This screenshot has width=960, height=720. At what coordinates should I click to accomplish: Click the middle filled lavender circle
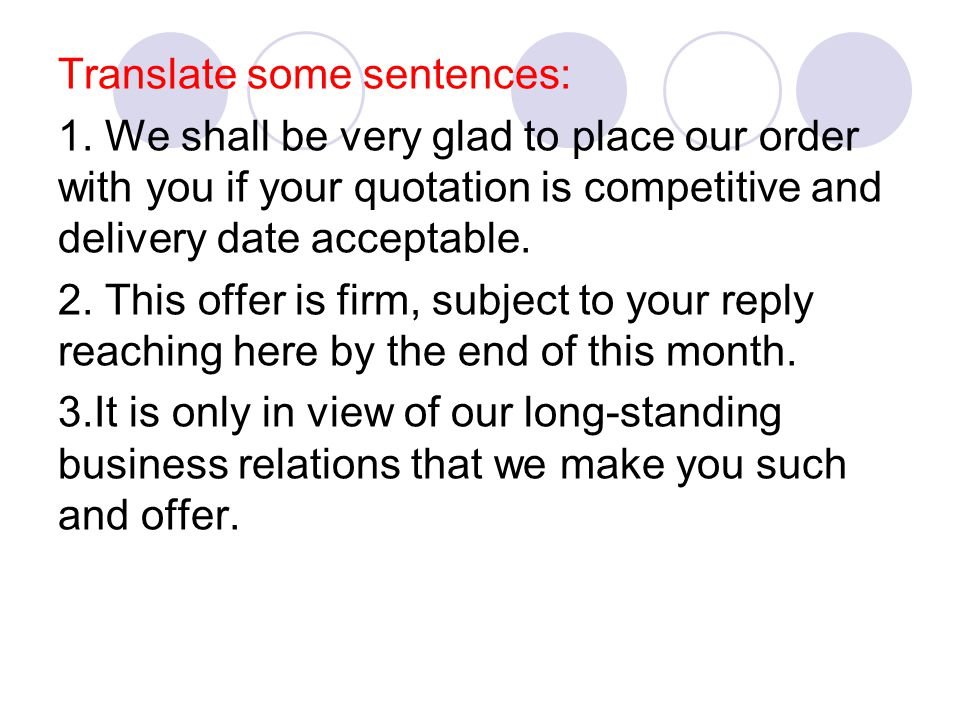[569, 91]
